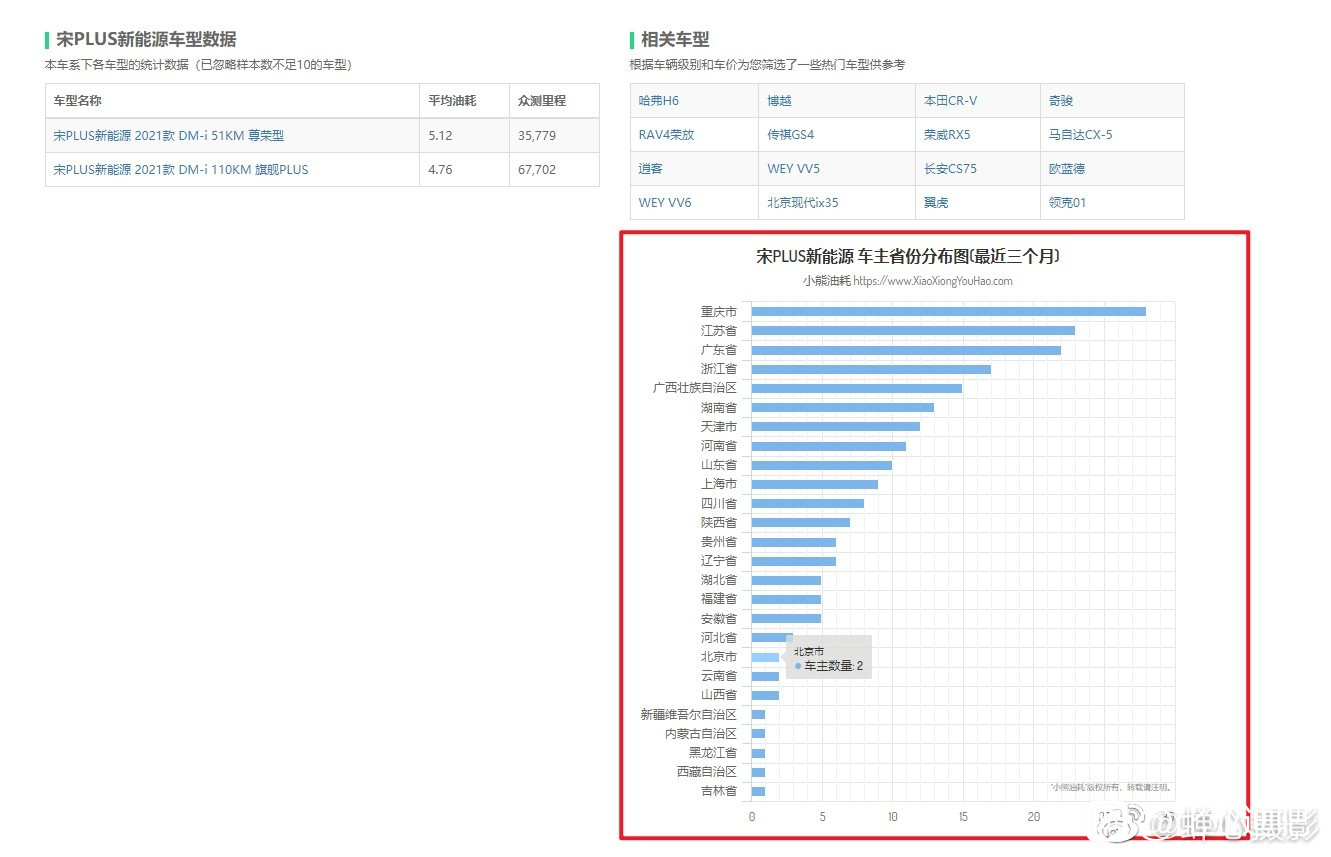The height and width of the screenshot is (857, 1331).
Task: Click the 湖南省 bar in the chart
Action: click(842, 407)
